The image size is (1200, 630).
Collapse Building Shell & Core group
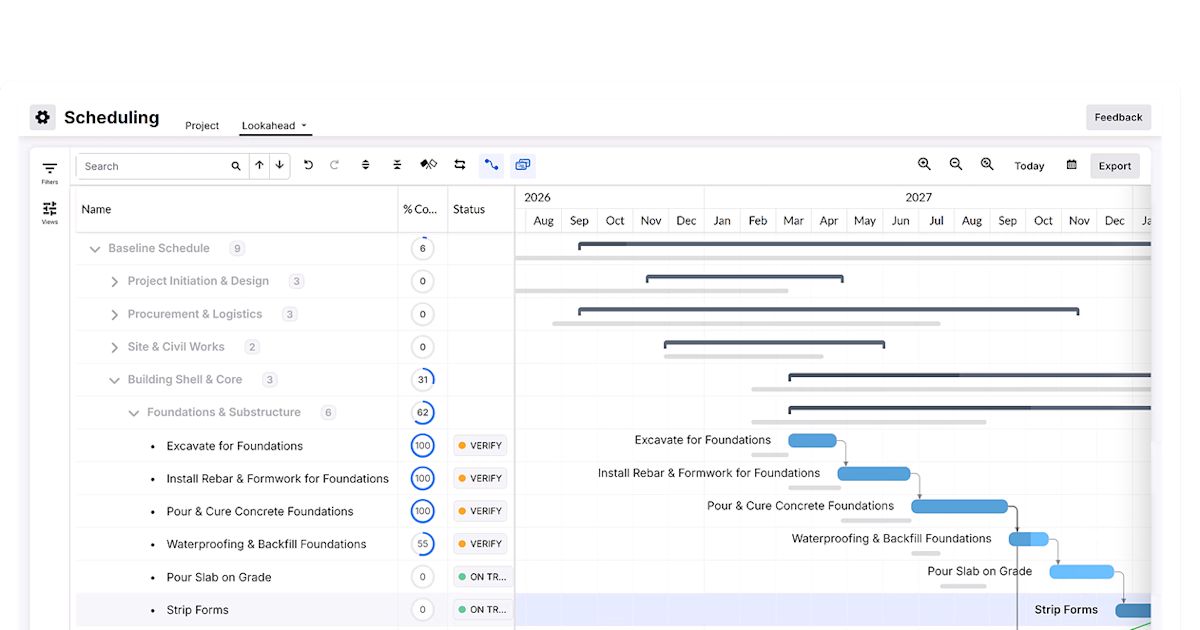point(115,380)
